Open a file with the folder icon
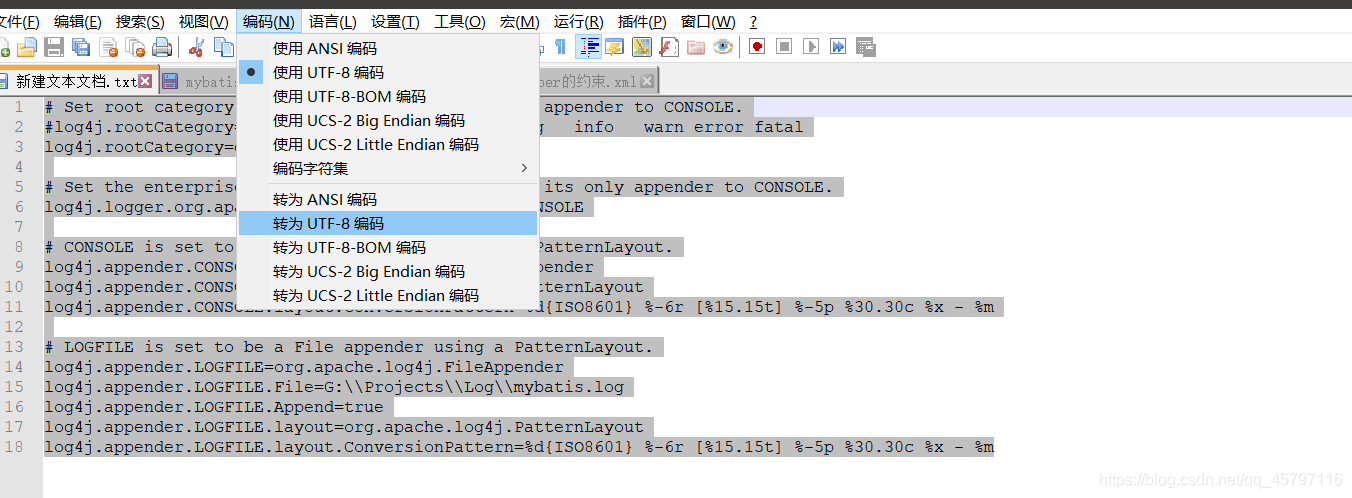 (27, 47)
